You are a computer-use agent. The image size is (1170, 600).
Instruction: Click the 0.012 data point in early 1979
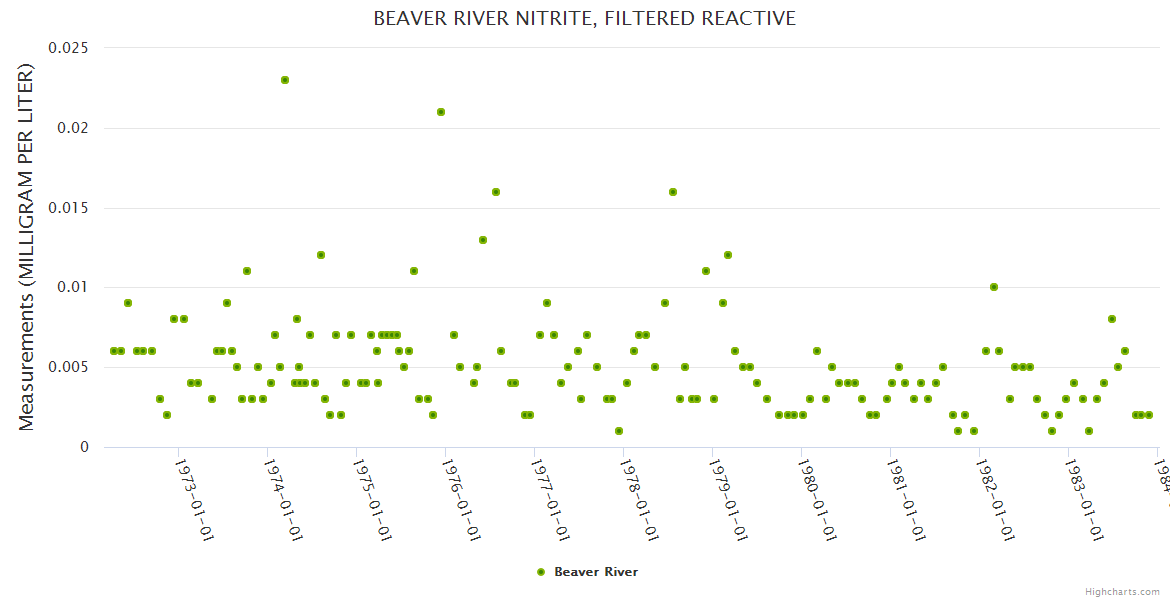728,255
